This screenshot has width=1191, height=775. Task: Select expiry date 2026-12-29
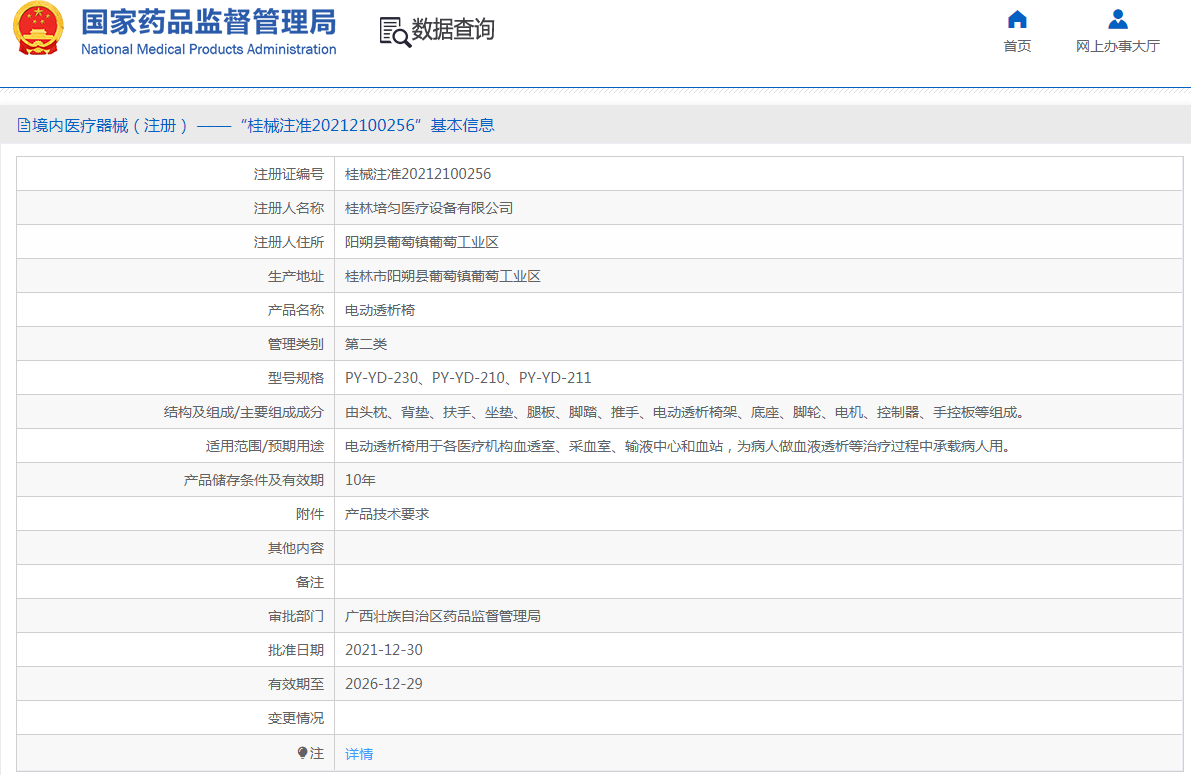coord(384,684)
